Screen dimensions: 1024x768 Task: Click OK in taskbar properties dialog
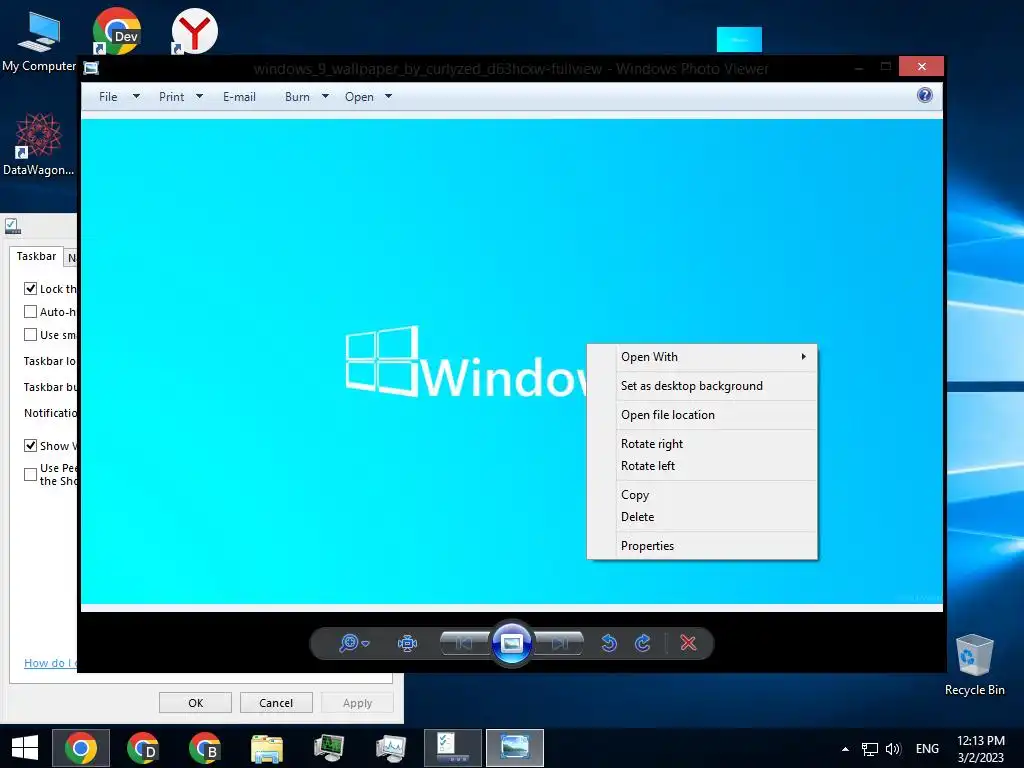point(195,703)
